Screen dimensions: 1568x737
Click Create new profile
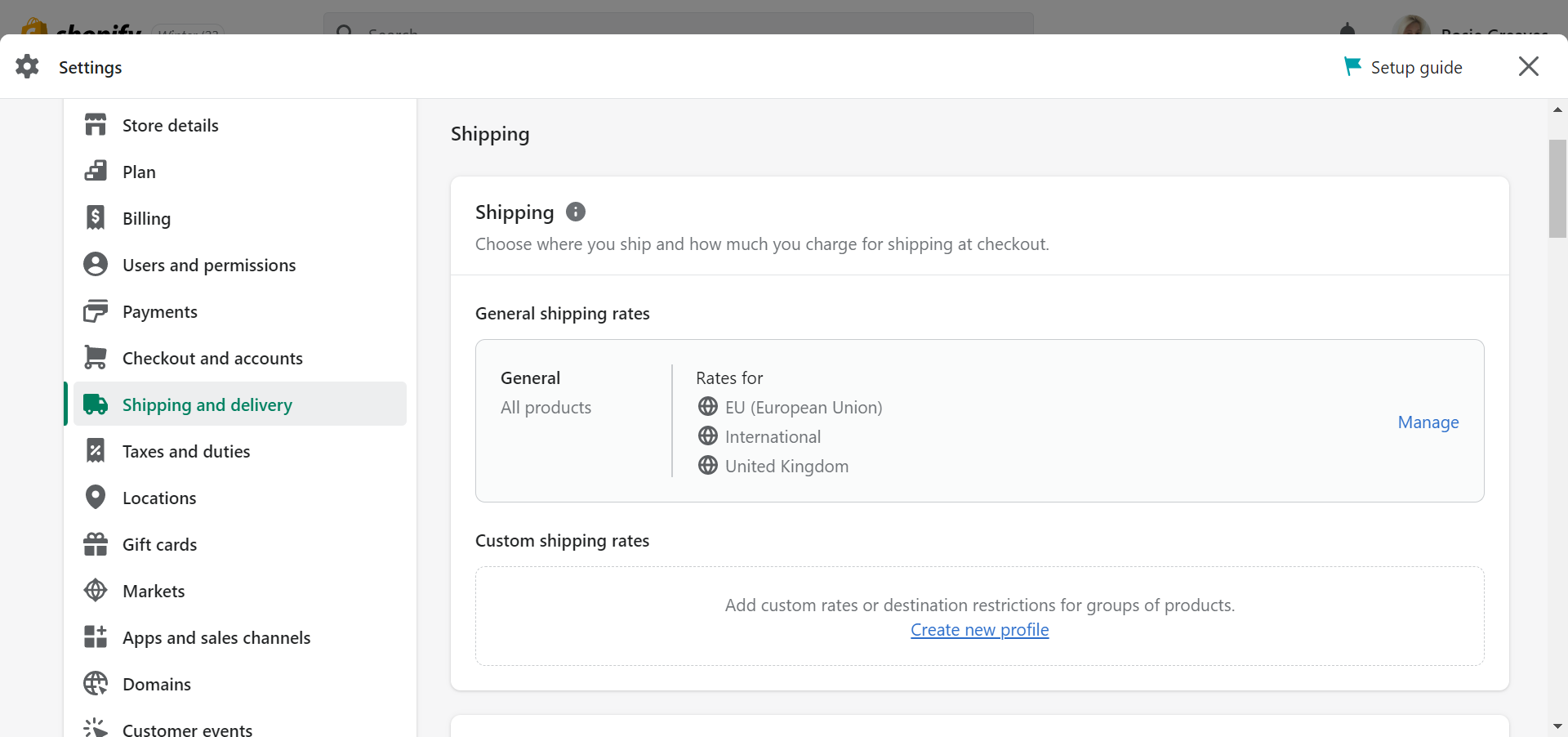pyautogui.click(x=979, y=629)
